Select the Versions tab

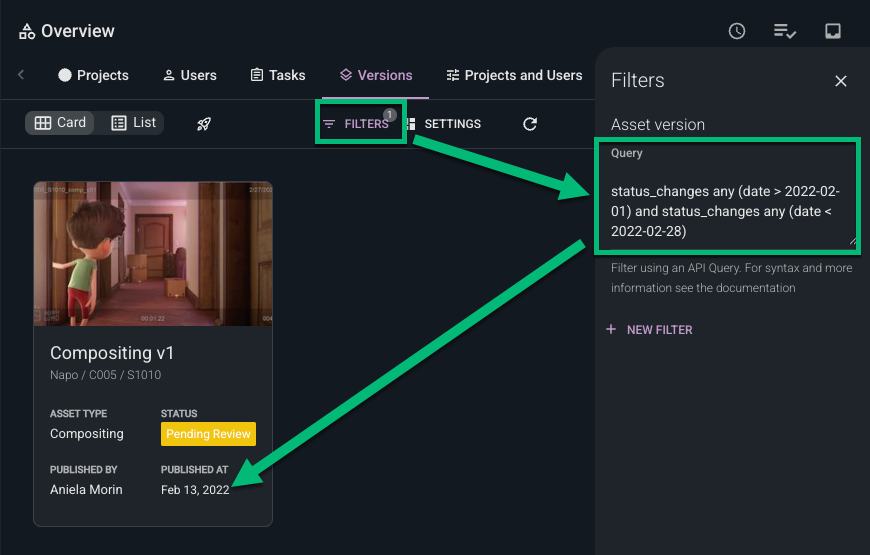(376, 75)
